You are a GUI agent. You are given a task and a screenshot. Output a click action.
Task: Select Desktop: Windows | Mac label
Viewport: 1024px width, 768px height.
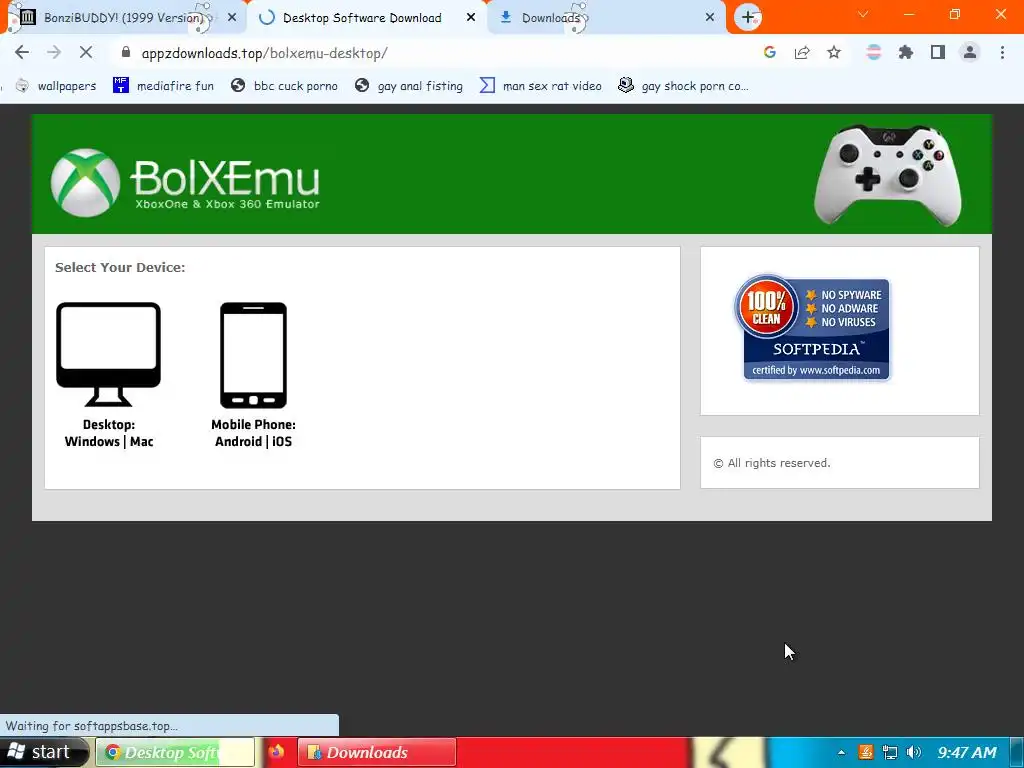pos(109,433)
